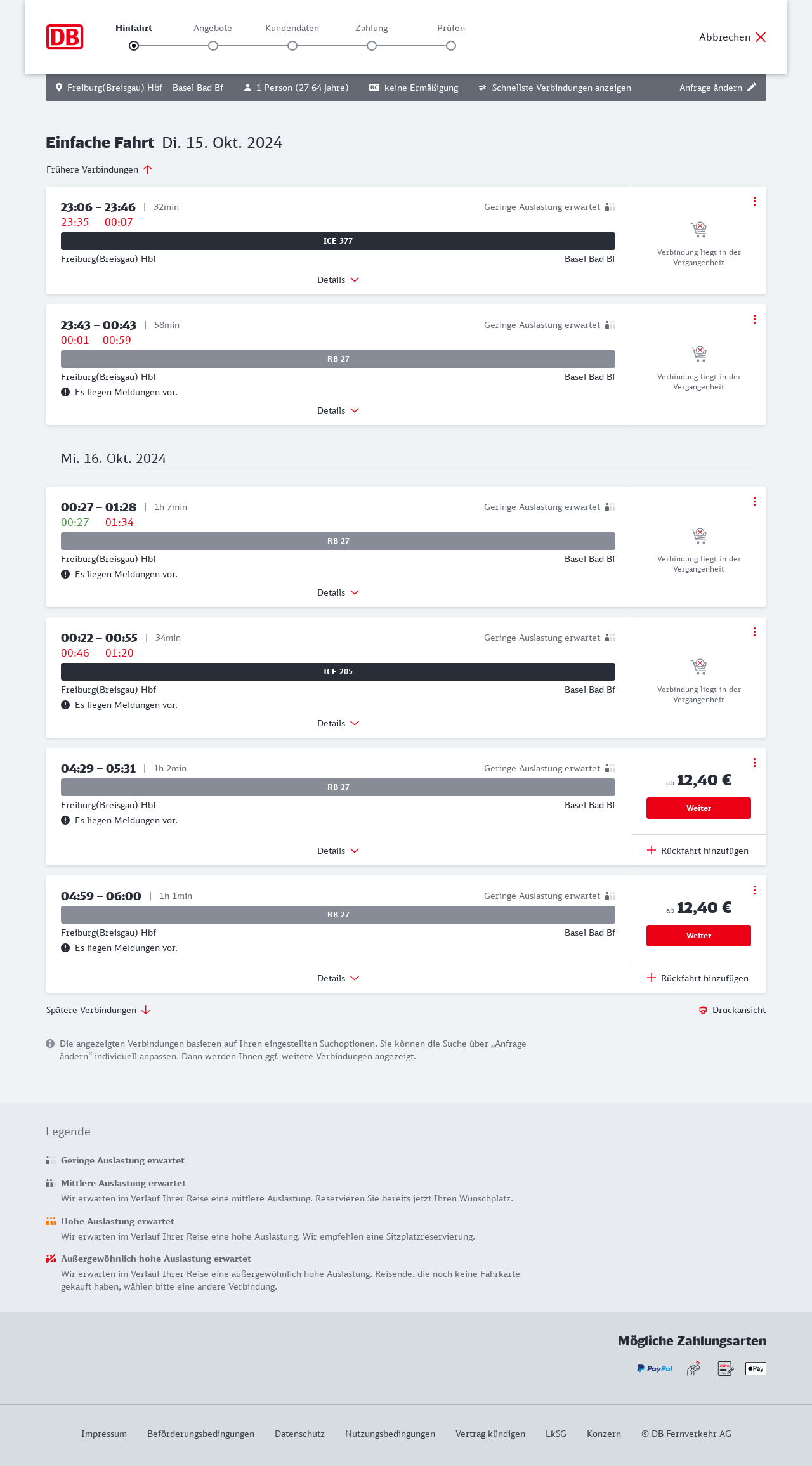Open three-dot menu for 04:29 connection

click(x=754, y=762)
